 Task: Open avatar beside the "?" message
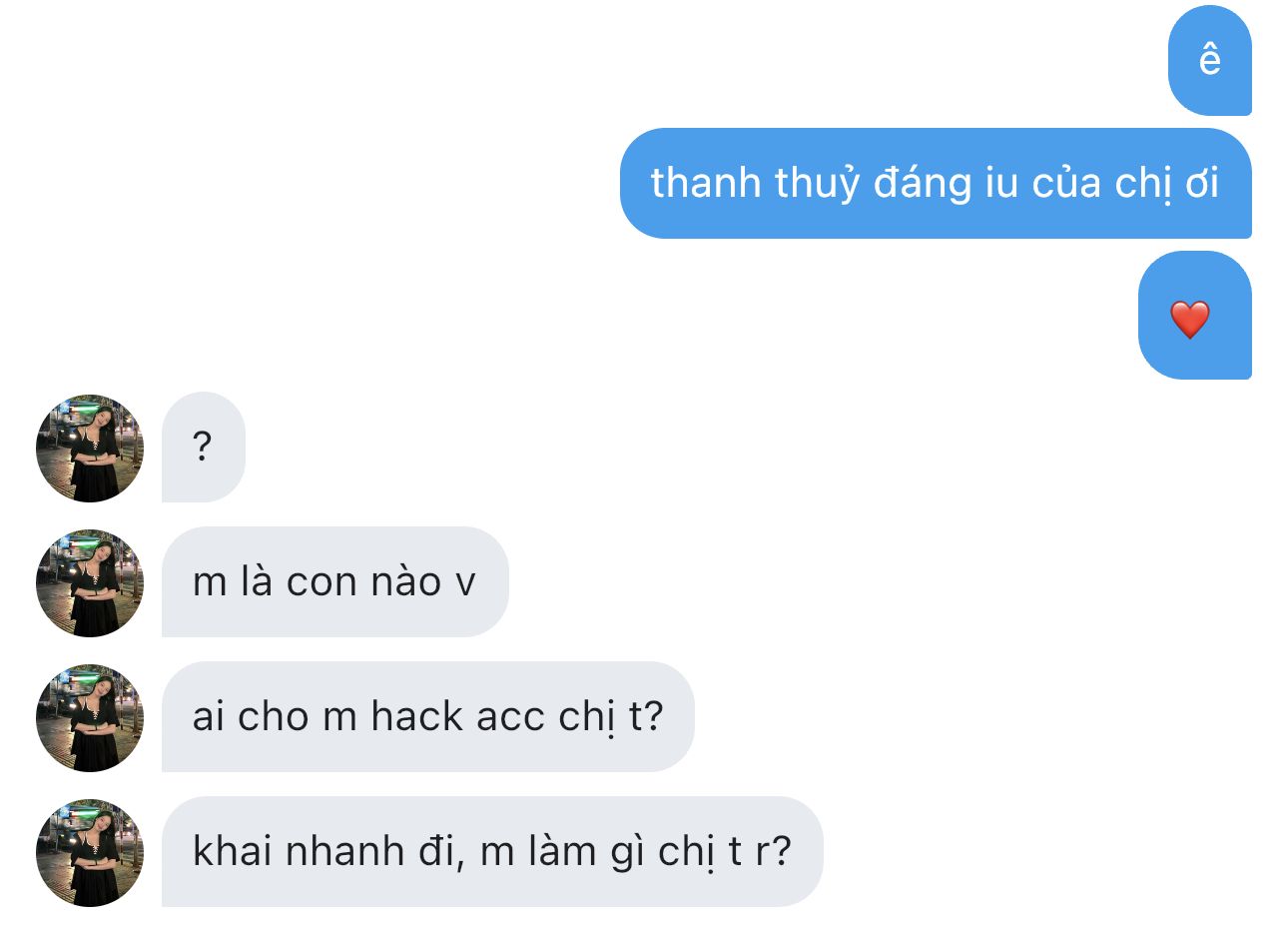click(x=90, y=448)
